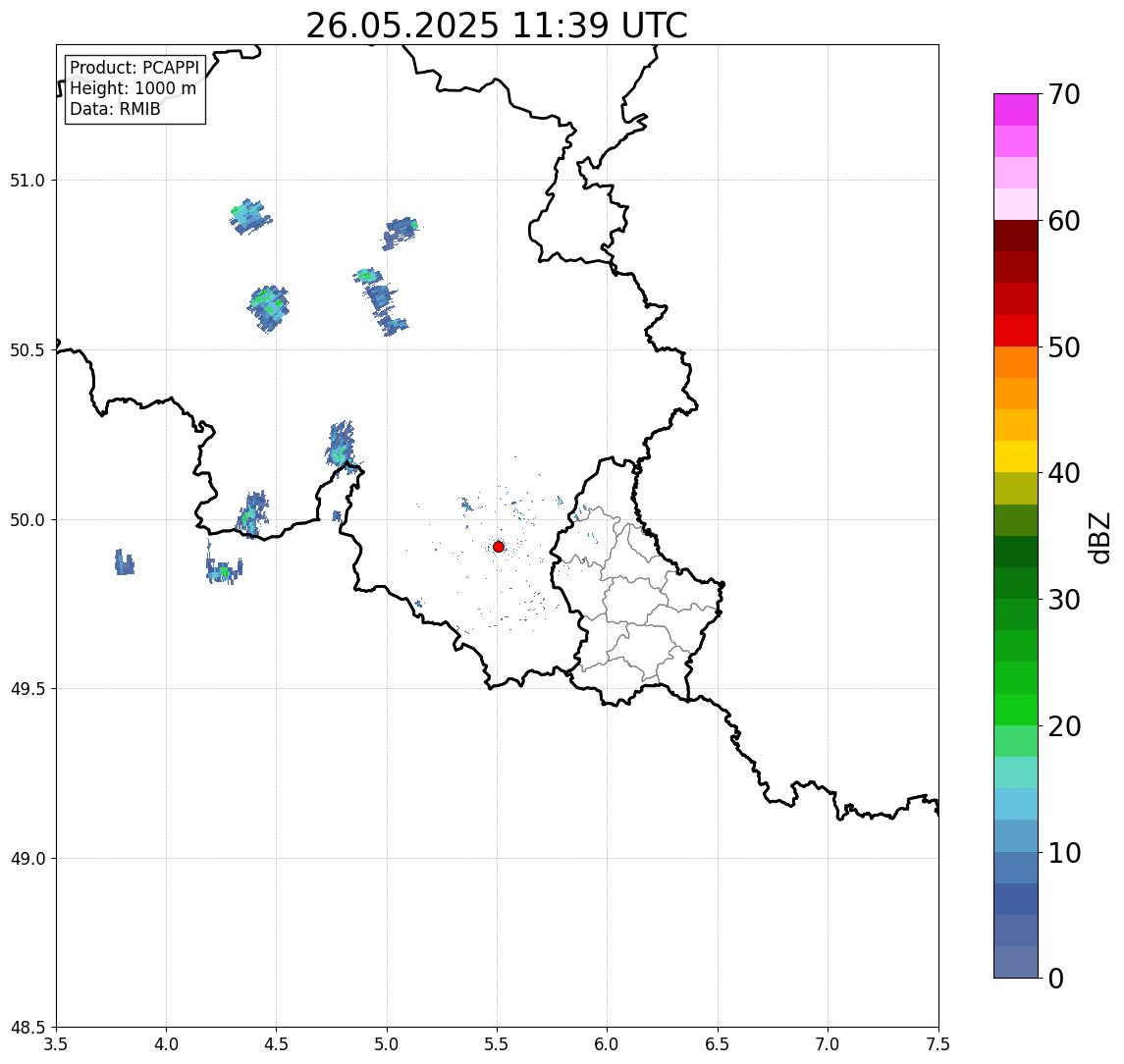Click the title '26.05.2025 11:39 UTC'
The image size is (1124, 1064).
click(497, 27)
